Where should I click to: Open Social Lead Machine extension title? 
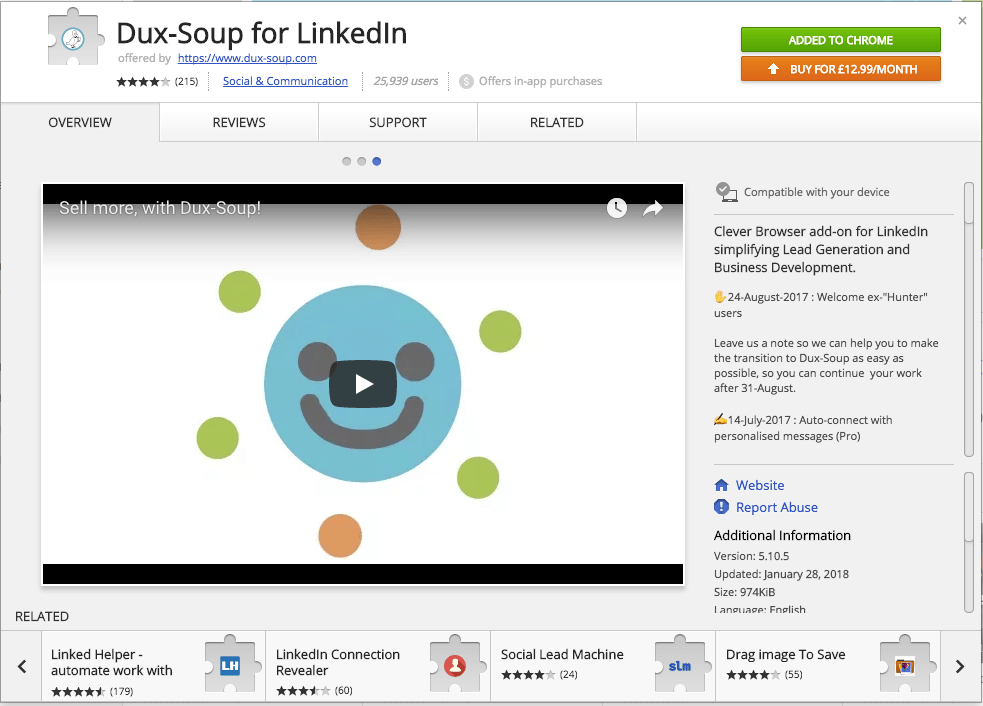562,655
